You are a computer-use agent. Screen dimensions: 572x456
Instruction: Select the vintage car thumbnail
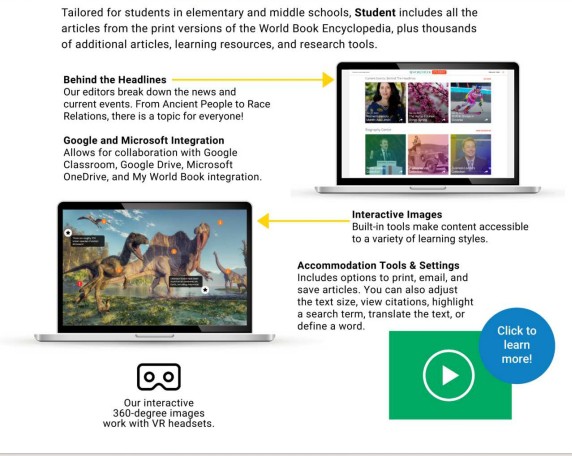click(428, 154)
